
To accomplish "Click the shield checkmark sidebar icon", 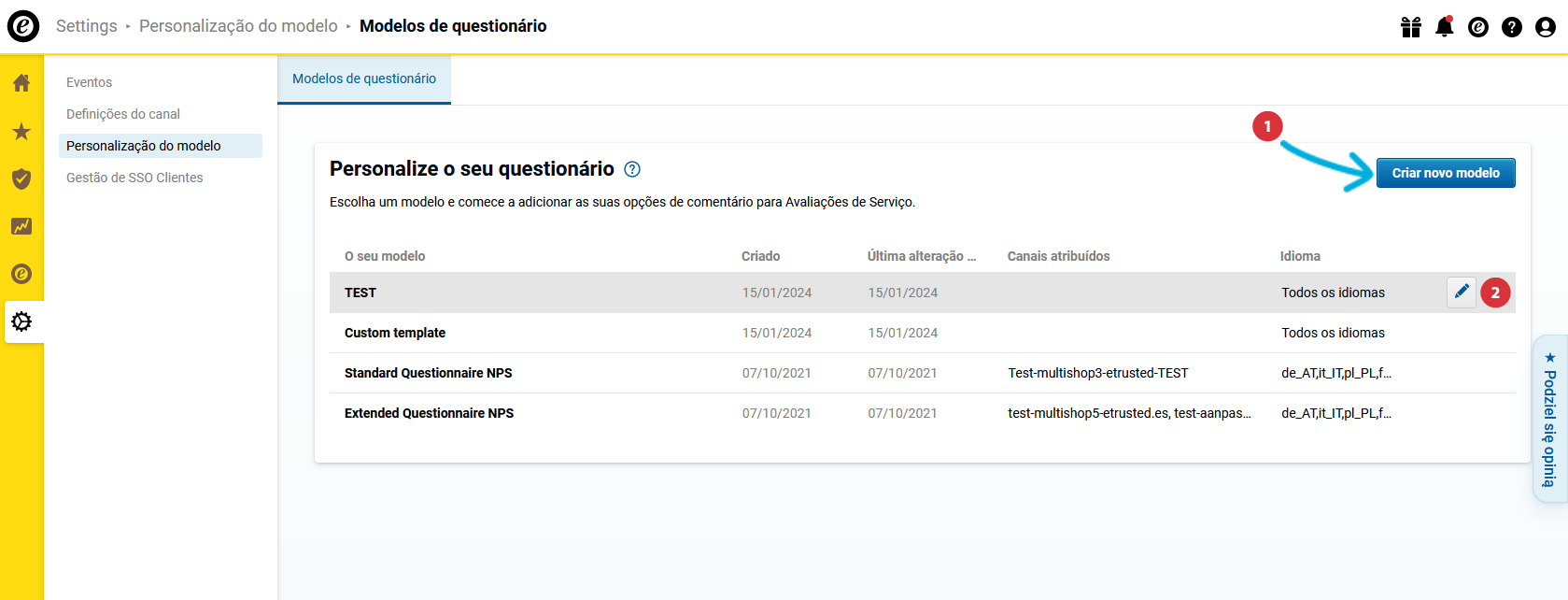I will tap(21, 179).
